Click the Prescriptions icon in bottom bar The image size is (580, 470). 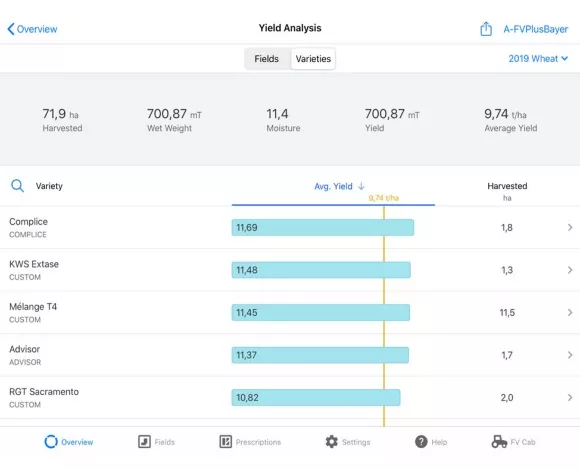pyautogui.click(x=226, y=442)
